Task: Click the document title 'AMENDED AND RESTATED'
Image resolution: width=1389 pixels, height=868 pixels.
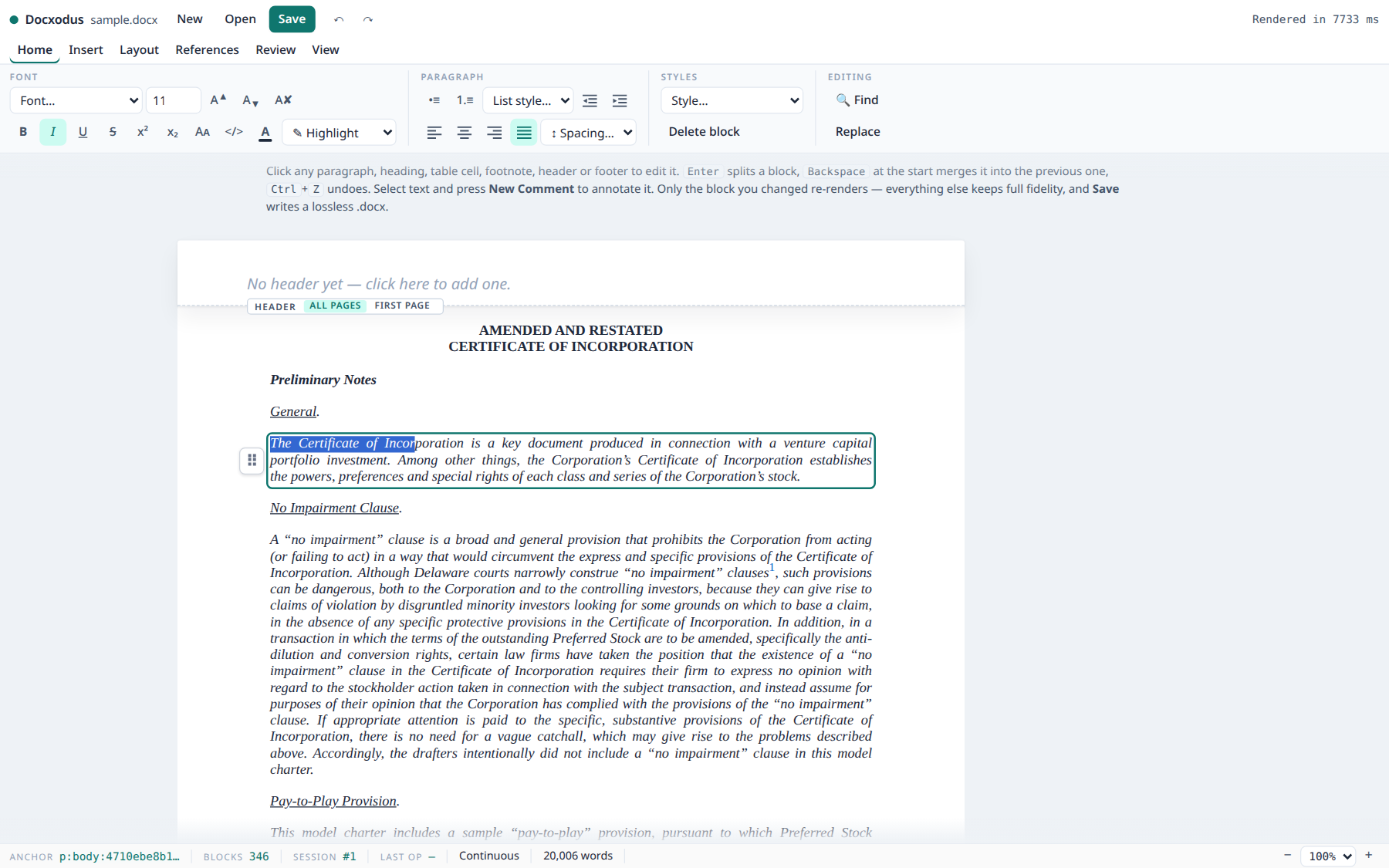Action: tap(571, 330)
